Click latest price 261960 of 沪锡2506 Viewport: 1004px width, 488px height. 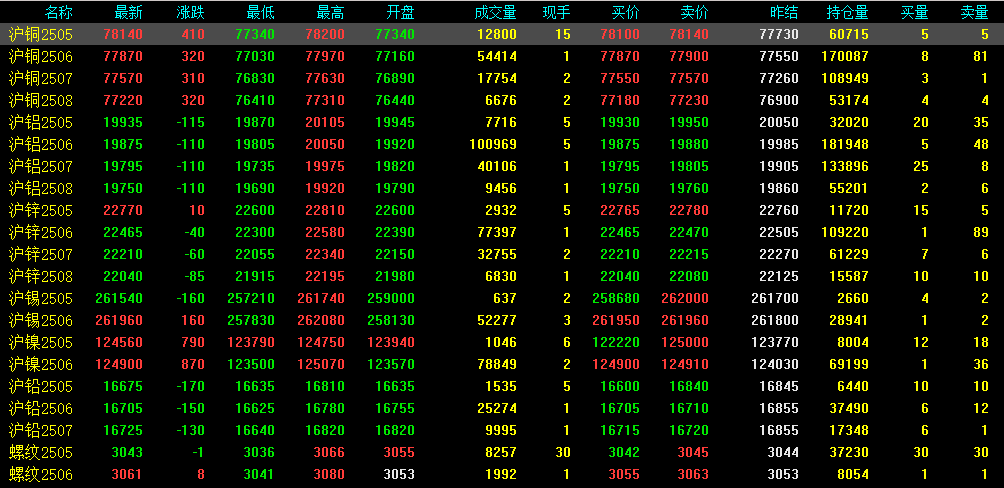pyautogui.click(x=119, y=321)
